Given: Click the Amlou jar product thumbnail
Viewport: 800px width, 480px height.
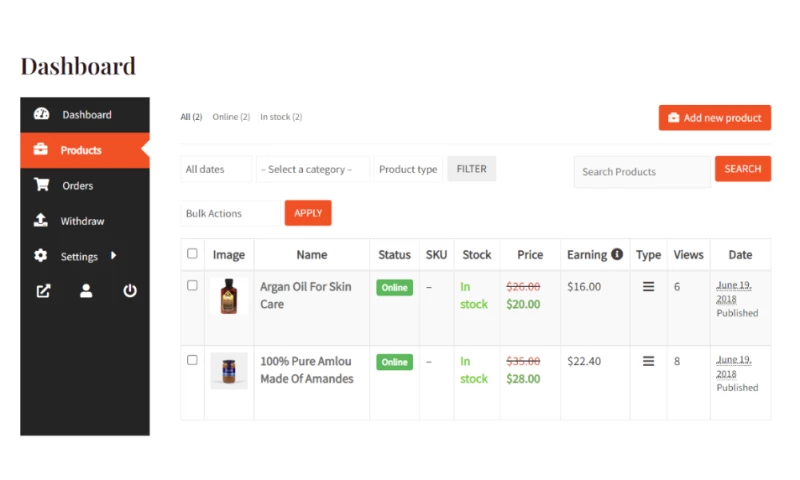Looking at the screenshot, I should point(229,371).
